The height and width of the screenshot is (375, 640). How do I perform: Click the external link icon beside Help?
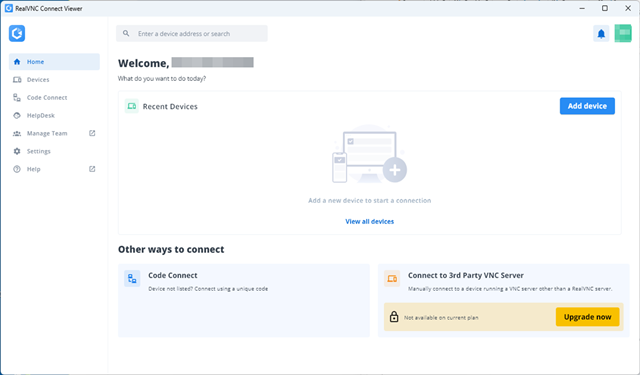[92, 169]
